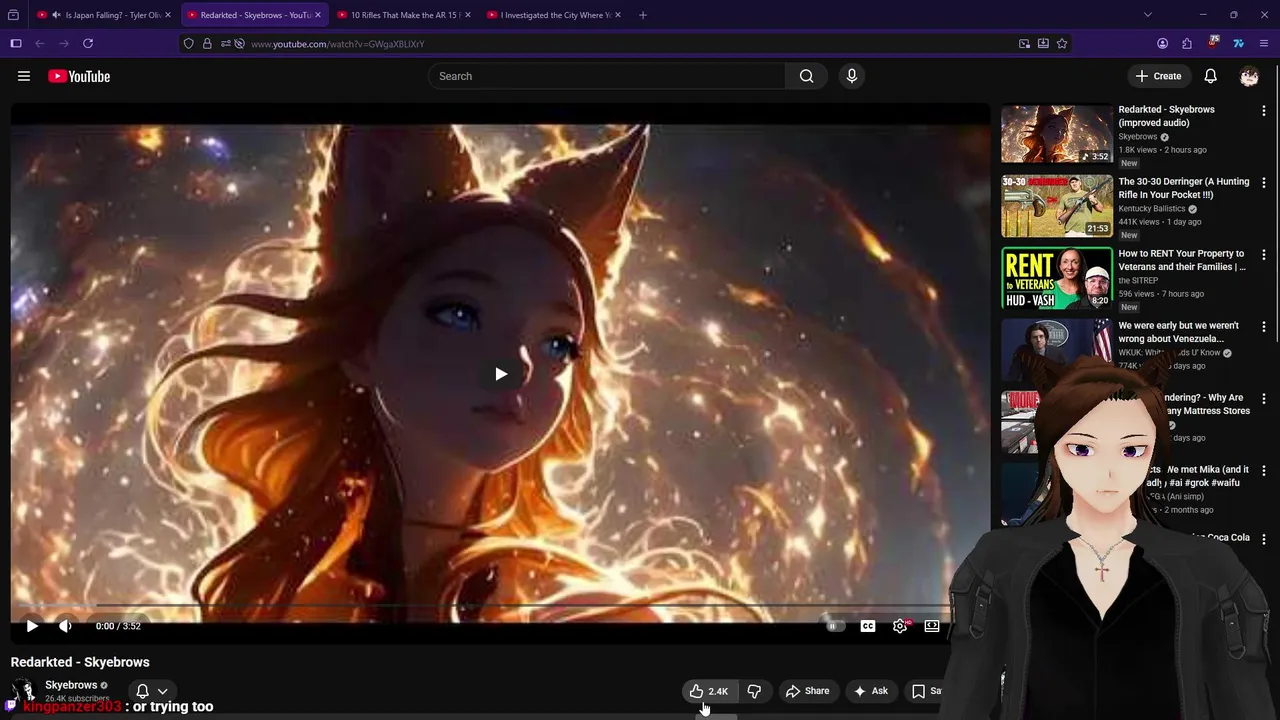Screen dimensions: 1280x720
Task: Toggle closed captions CC button
Action: 868,626
